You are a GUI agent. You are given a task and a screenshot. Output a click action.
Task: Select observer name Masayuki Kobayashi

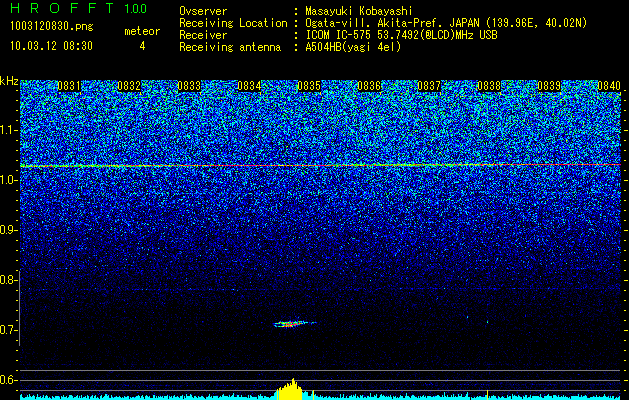tap(359, 11)
